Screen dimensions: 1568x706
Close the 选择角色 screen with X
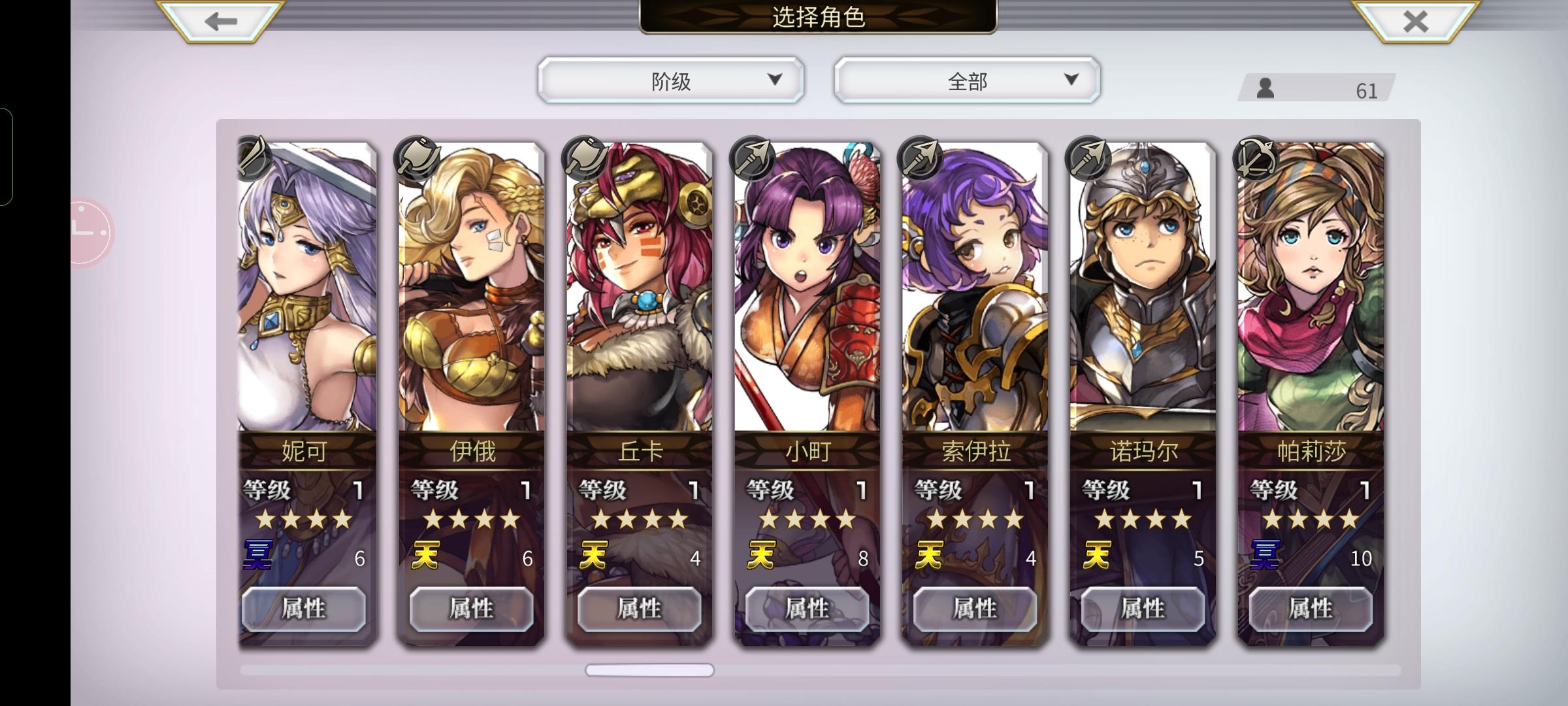(x=1416, y=22)
